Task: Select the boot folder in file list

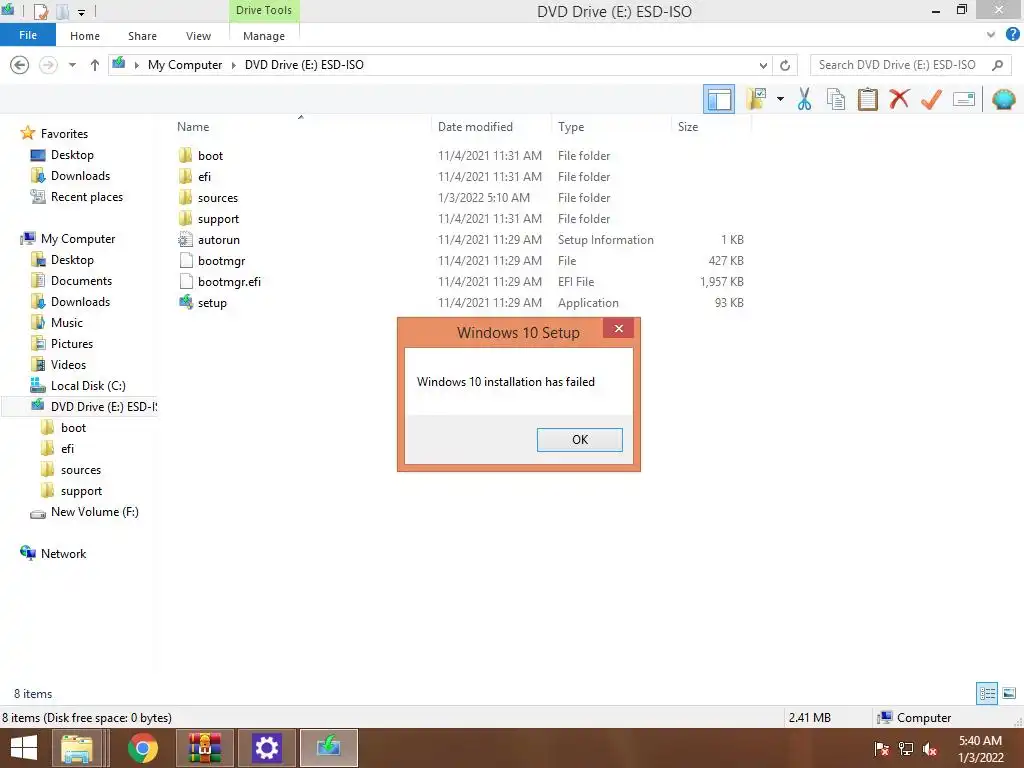Action: 210,155
